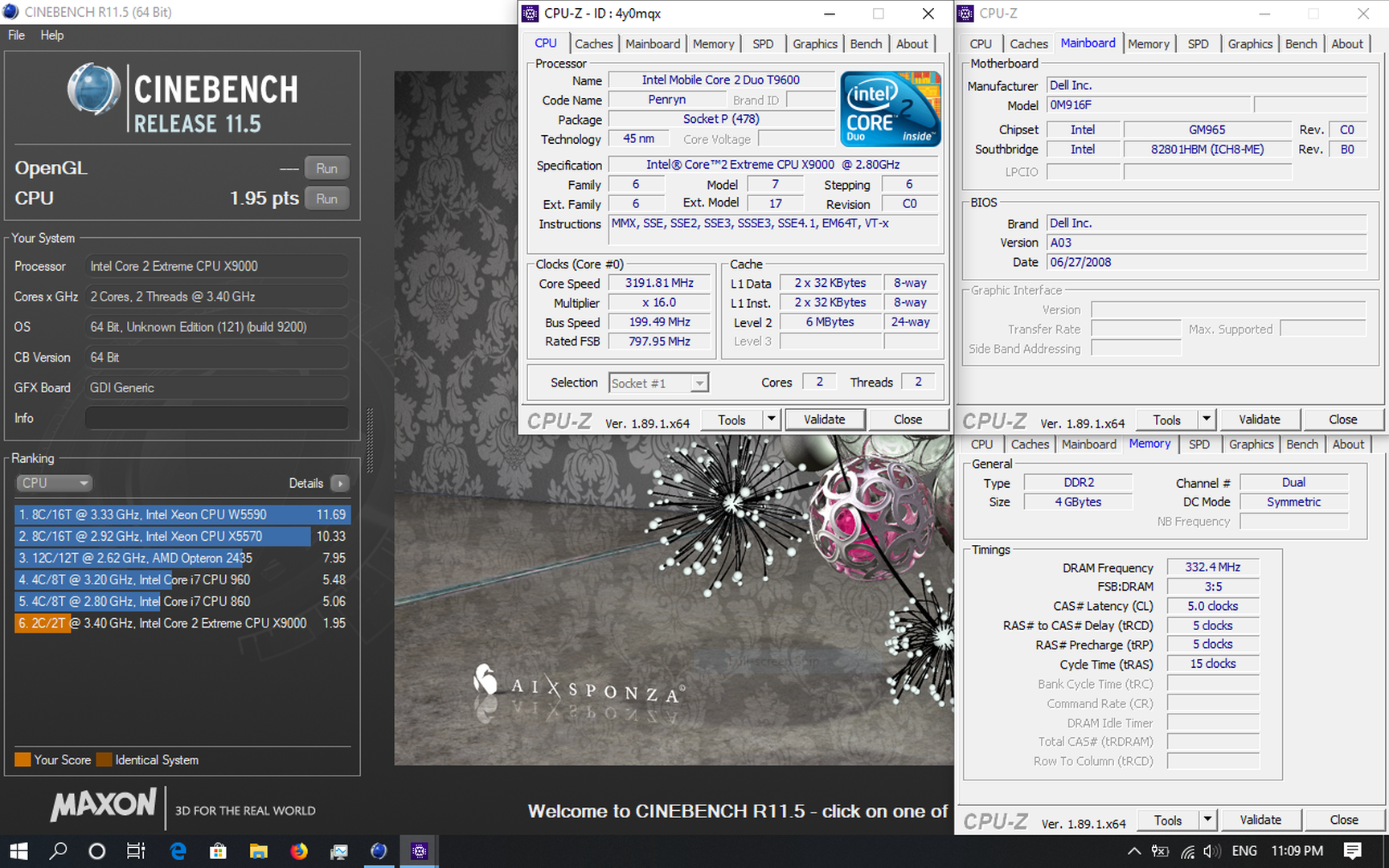Click the Info input field

[x=217, y=418]
